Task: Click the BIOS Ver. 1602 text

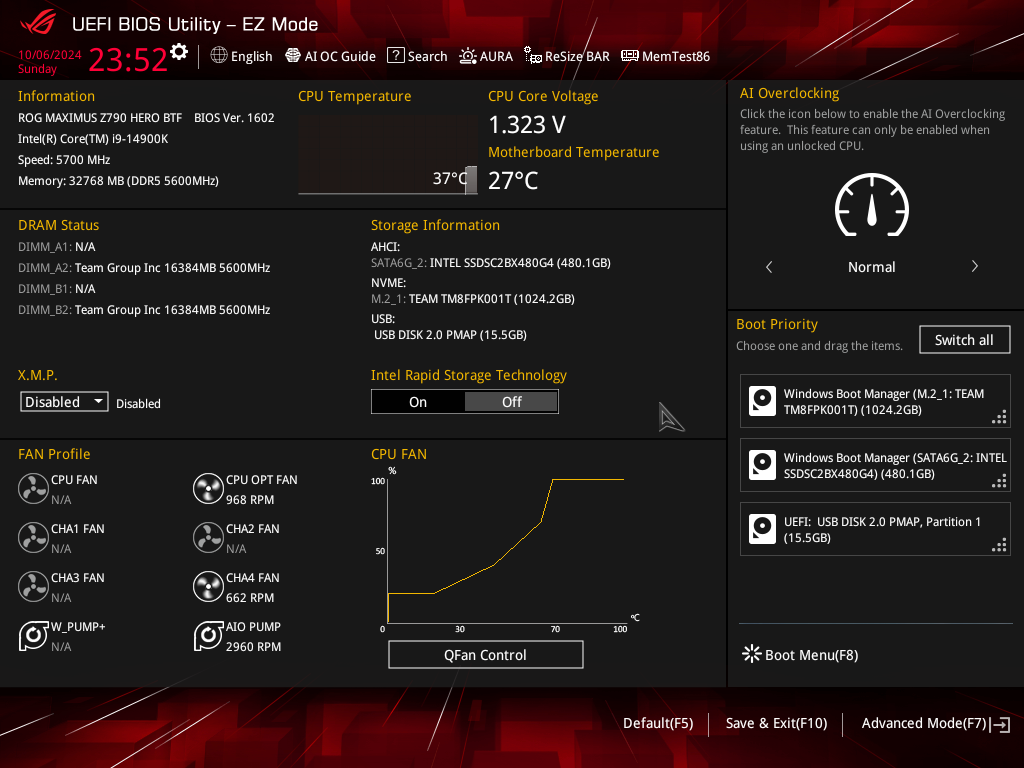Action: coord(234,118)
